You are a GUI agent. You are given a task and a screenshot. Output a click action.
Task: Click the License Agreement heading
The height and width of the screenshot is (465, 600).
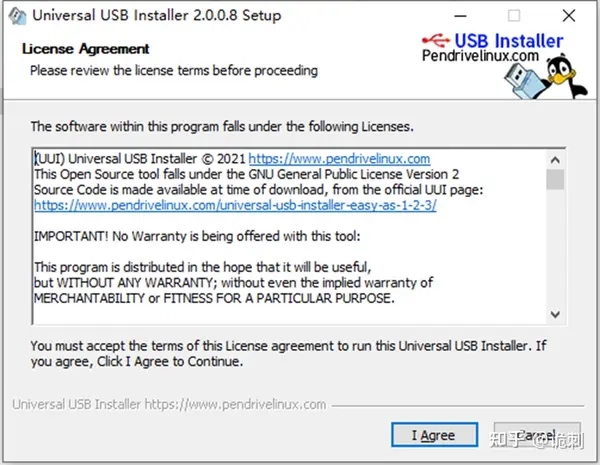coord(85,49)
